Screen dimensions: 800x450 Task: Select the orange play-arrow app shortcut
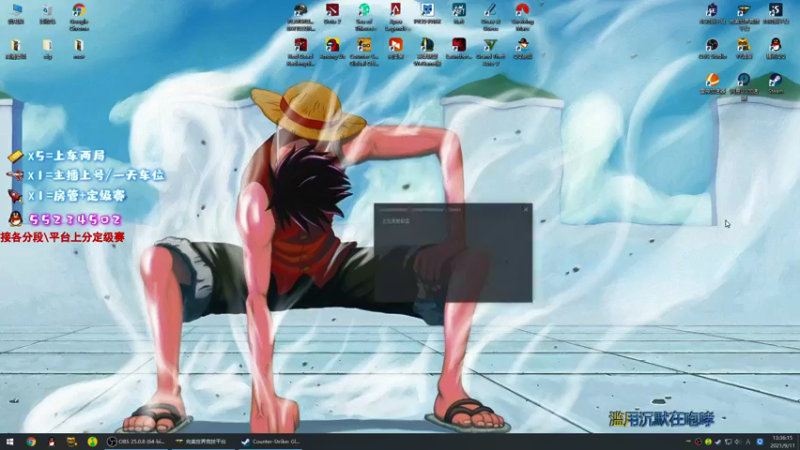[x=396, y=49]
